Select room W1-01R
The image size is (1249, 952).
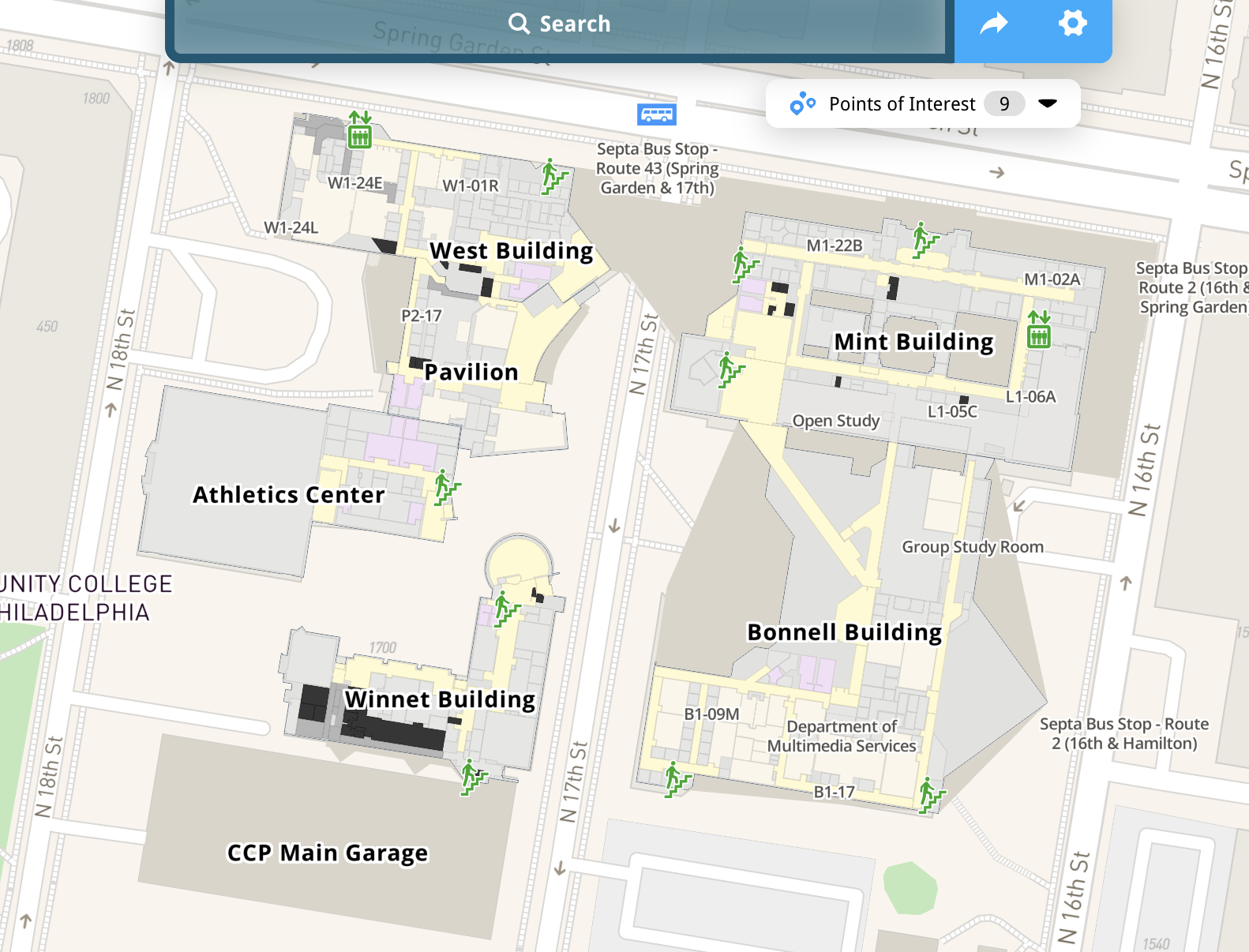[x=471, y=186]
